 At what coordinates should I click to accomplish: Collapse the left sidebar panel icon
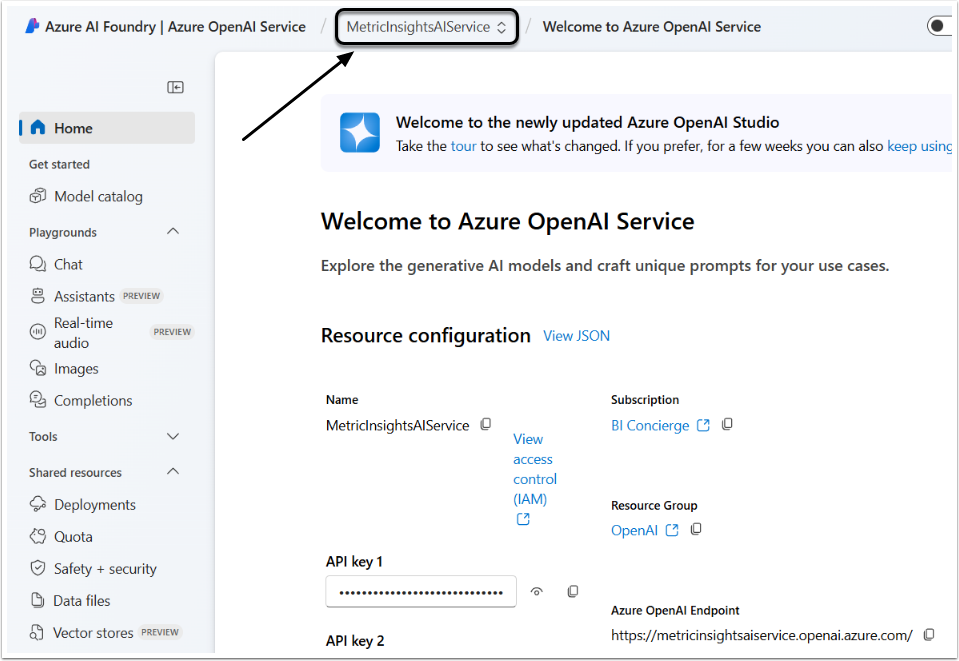click(x=175, y=88)
